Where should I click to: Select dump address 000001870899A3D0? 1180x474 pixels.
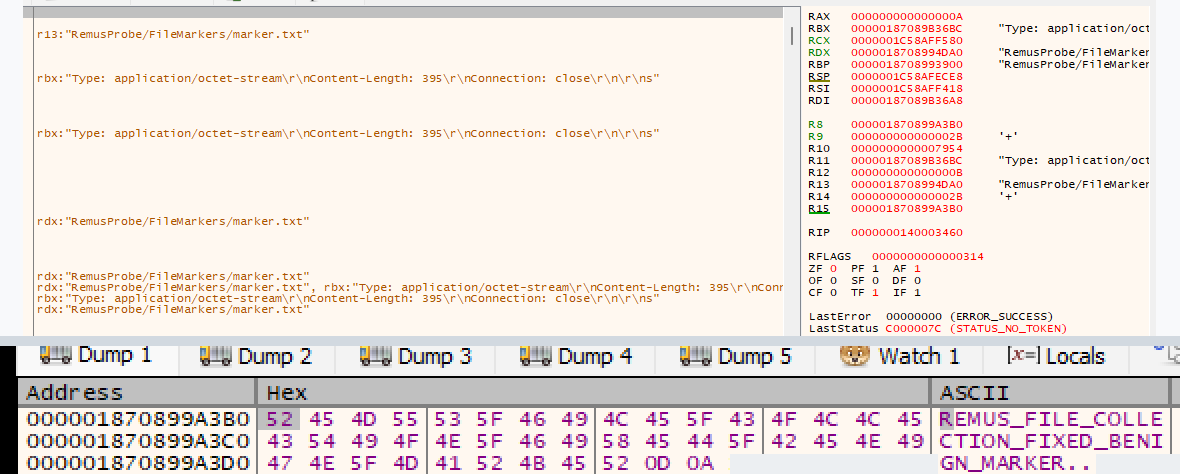point(136,463)
